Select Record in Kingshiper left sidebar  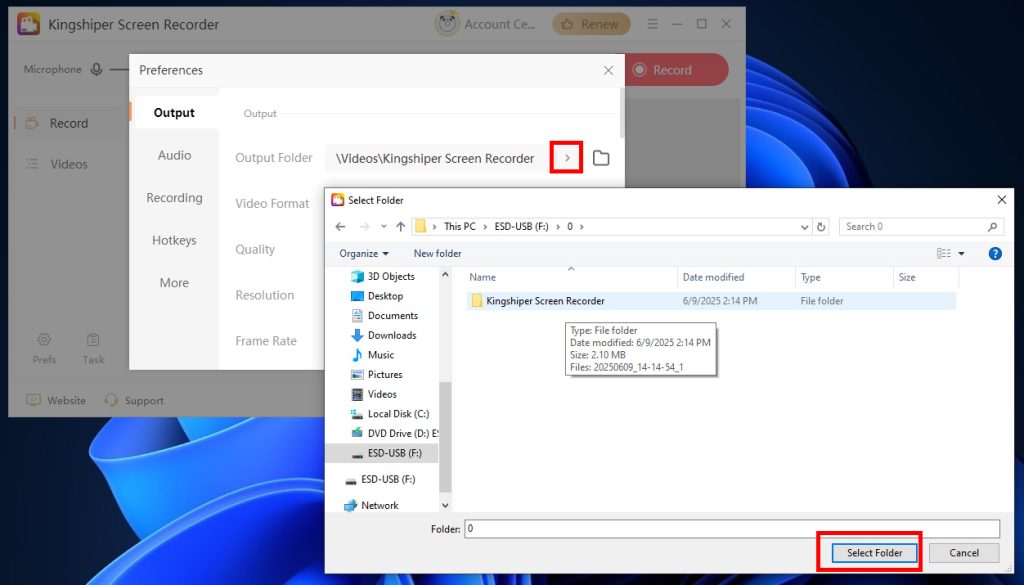pos(69,123)
